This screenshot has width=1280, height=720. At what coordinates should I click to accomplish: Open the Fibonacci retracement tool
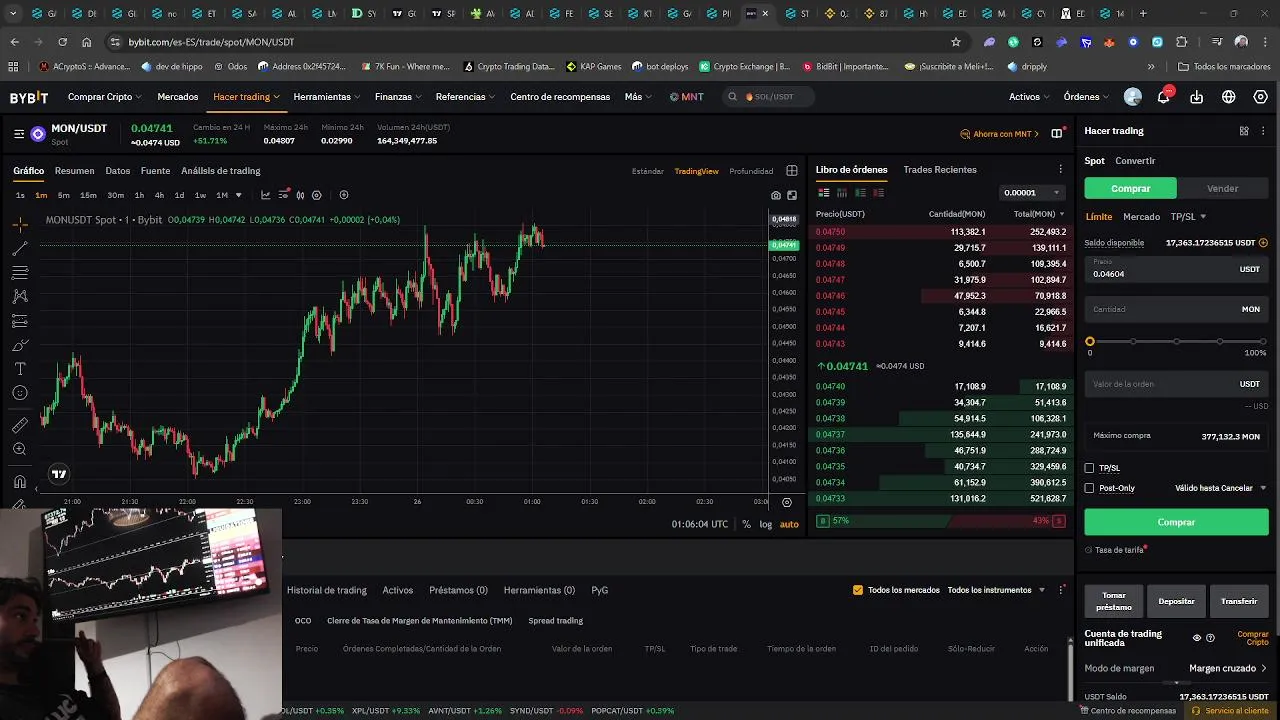(20, 272)
